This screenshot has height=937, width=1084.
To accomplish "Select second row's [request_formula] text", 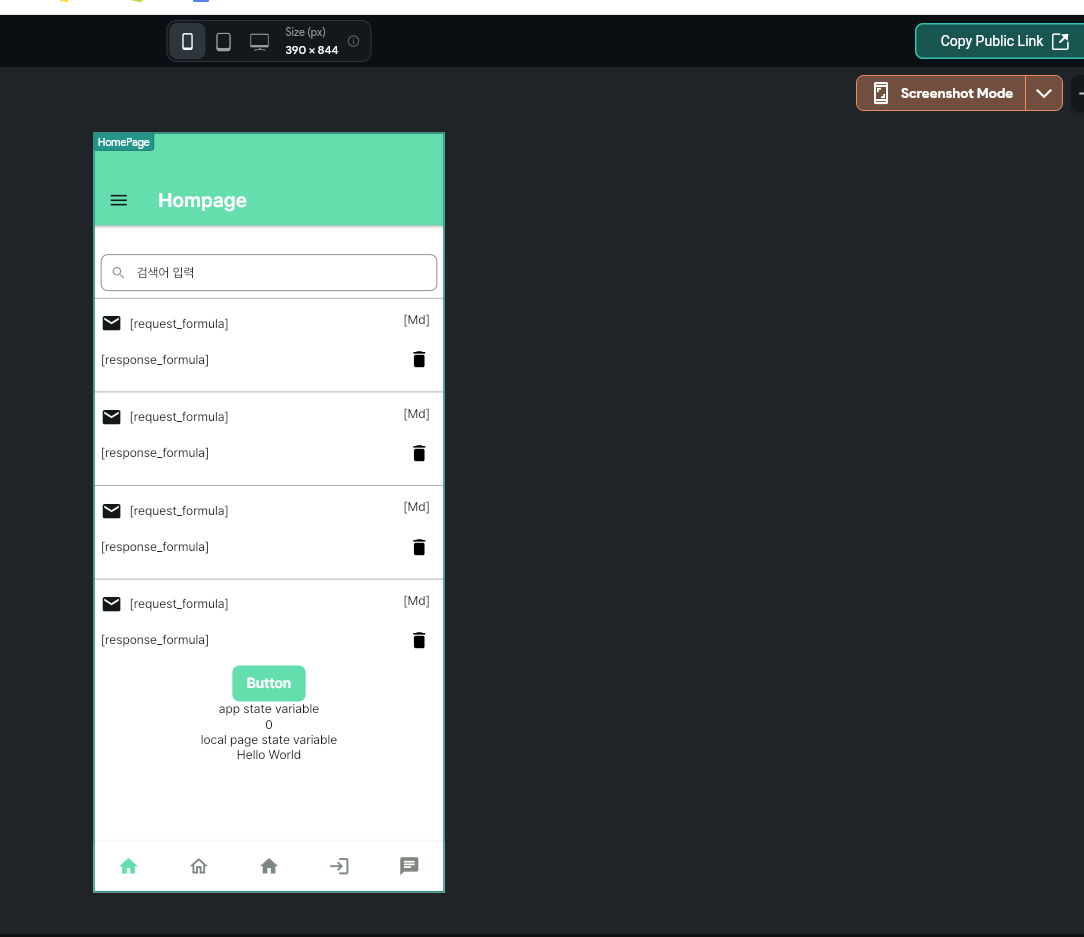I will [x=179, y=417].
